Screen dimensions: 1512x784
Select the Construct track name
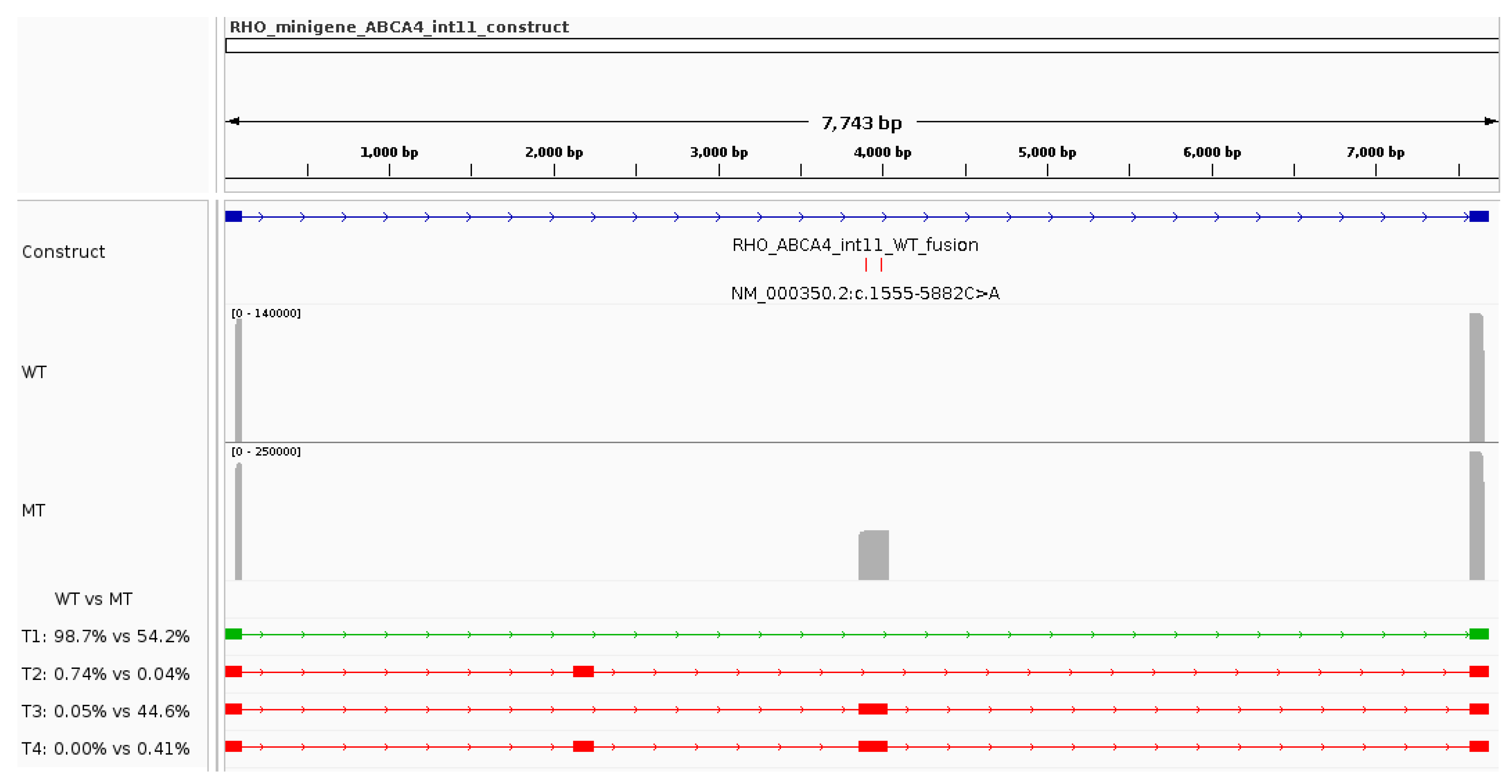(x=63, y=252)
